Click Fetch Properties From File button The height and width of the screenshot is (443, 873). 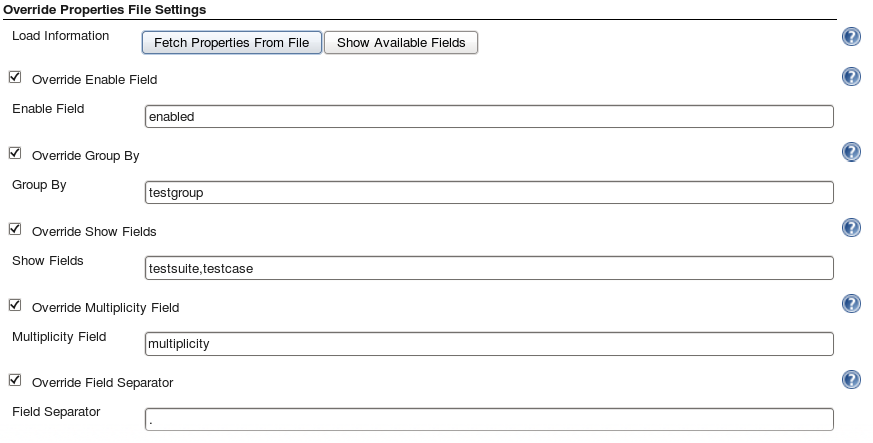tap(232, 43)
